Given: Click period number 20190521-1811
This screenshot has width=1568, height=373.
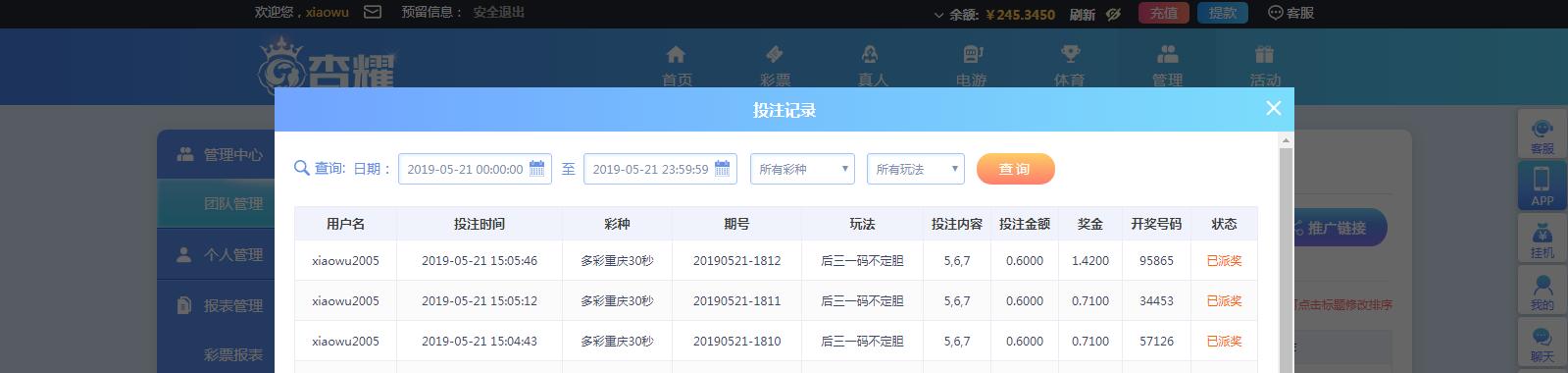Looking at the screenshot, I should (736, 301).
